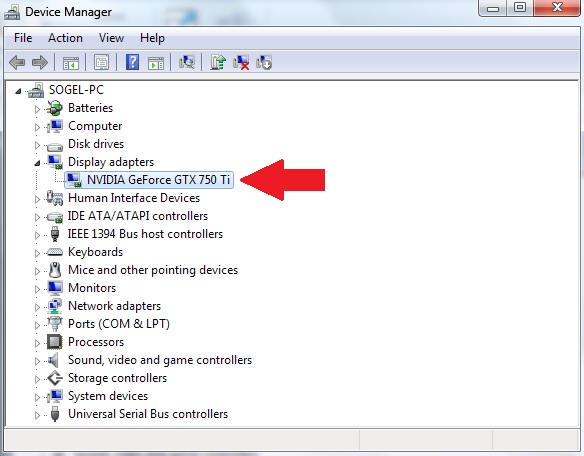Click the Monitors category icon

point(55,288)
